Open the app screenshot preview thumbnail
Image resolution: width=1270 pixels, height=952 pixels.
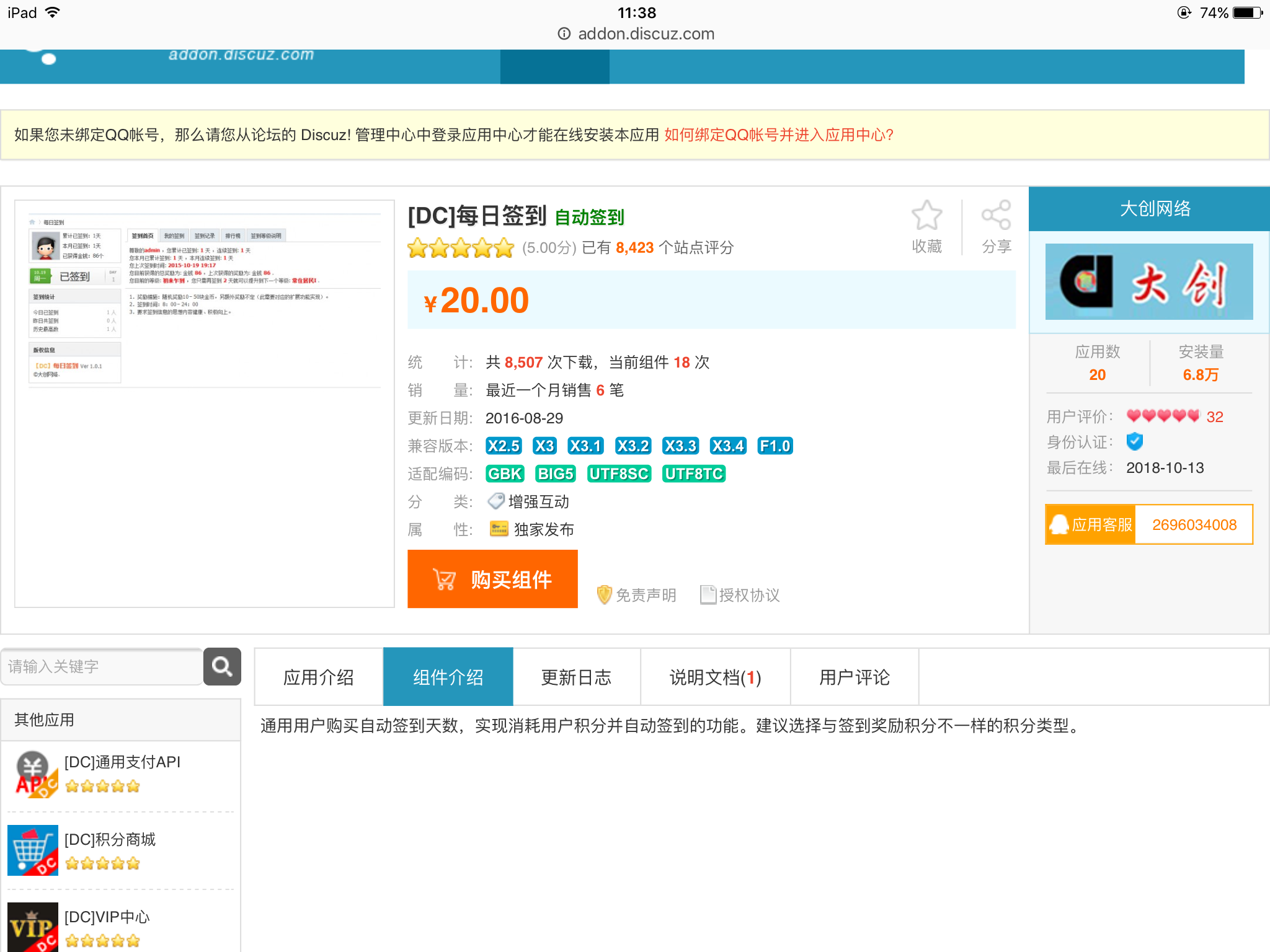coord(204,403)
